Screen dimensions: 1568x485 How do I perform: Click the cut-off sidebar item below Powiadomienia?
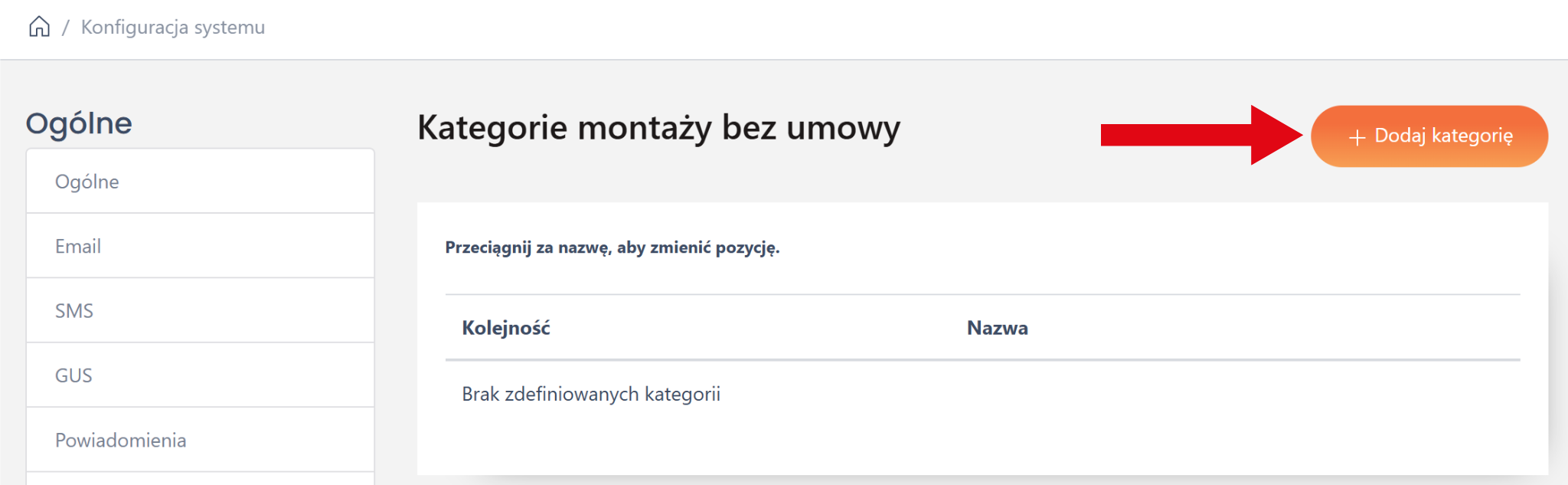[200, 479]
